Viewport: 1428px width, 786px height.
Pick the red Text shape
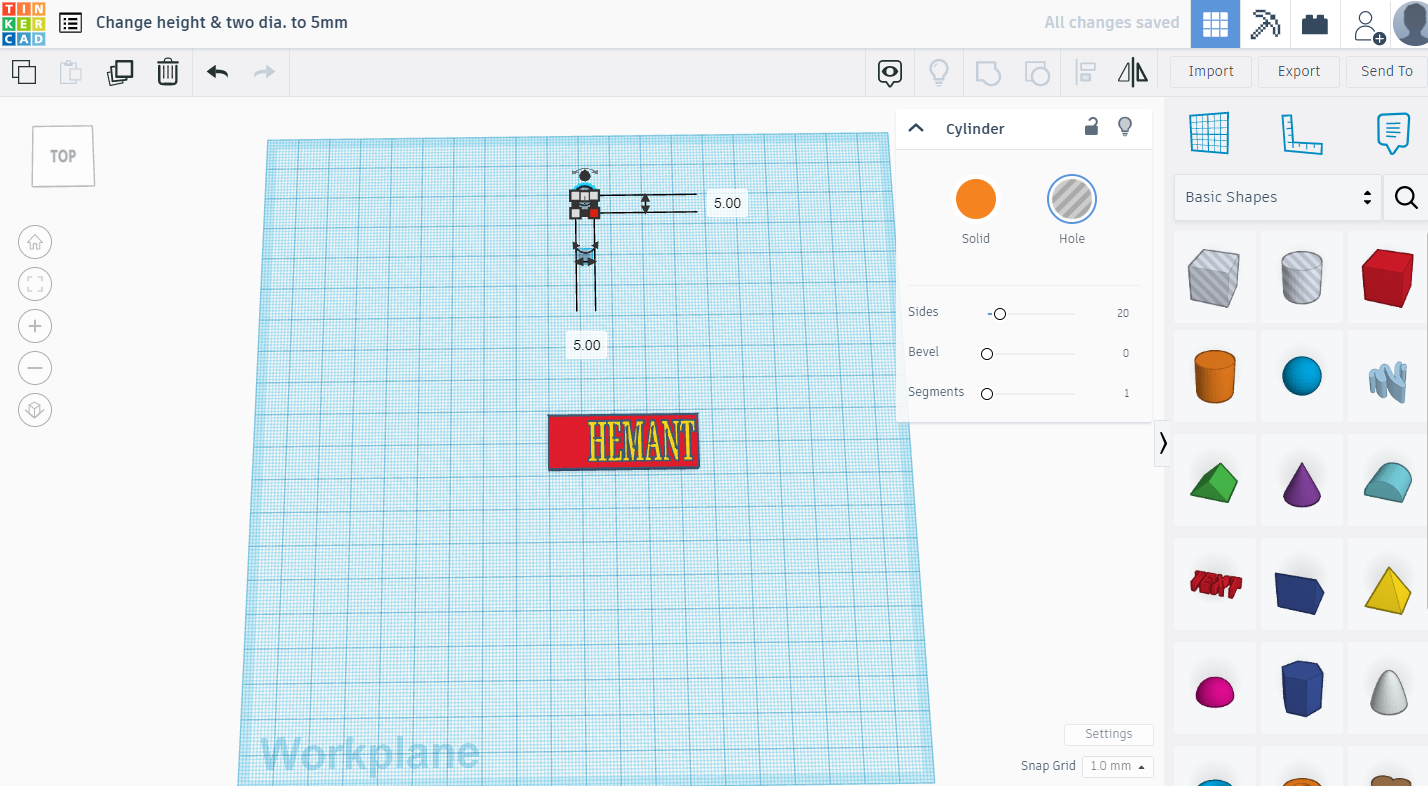point(1215,584)
